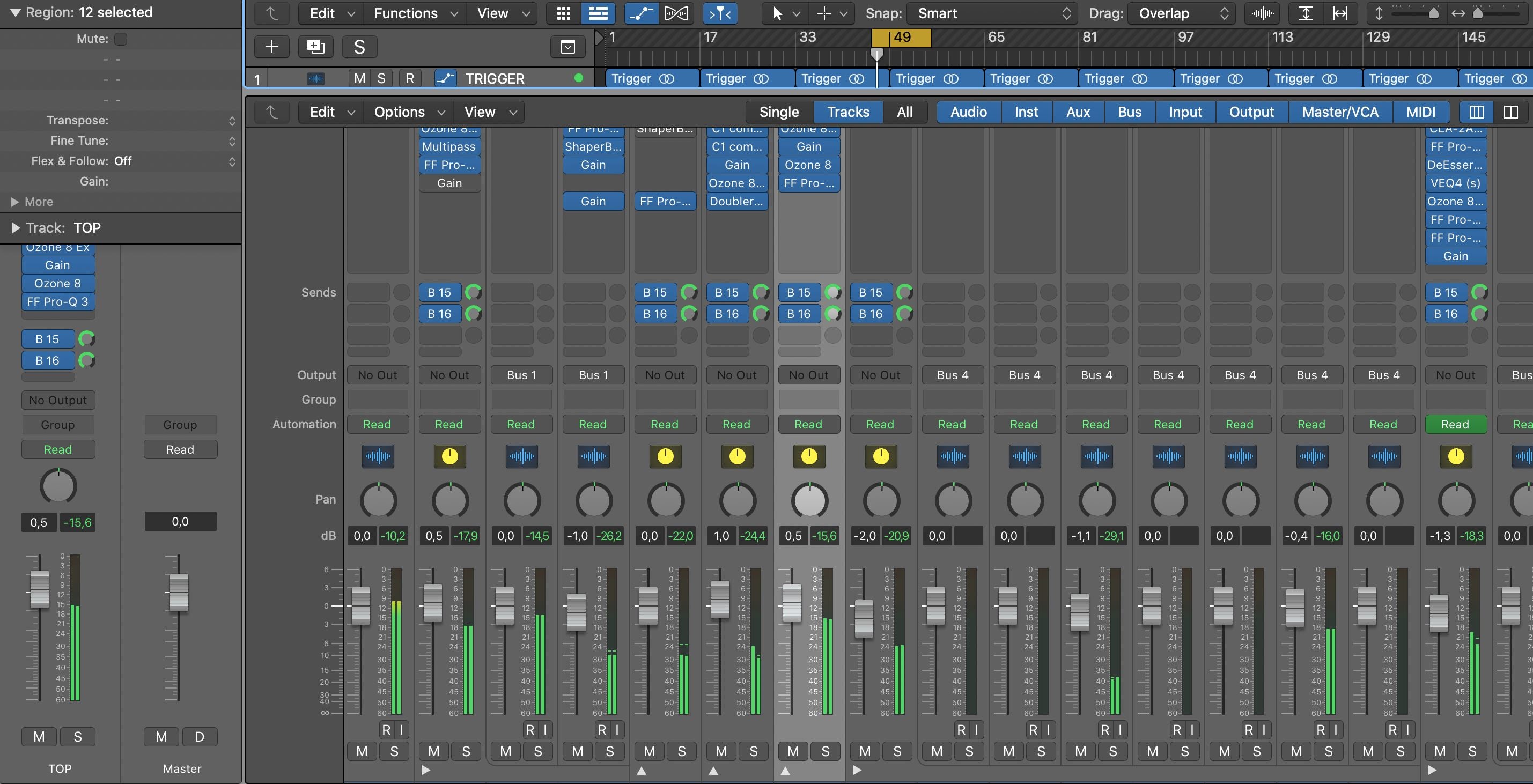Select the first Trigger region in the timeline
1533x784 pixels.
coord(648,78)
